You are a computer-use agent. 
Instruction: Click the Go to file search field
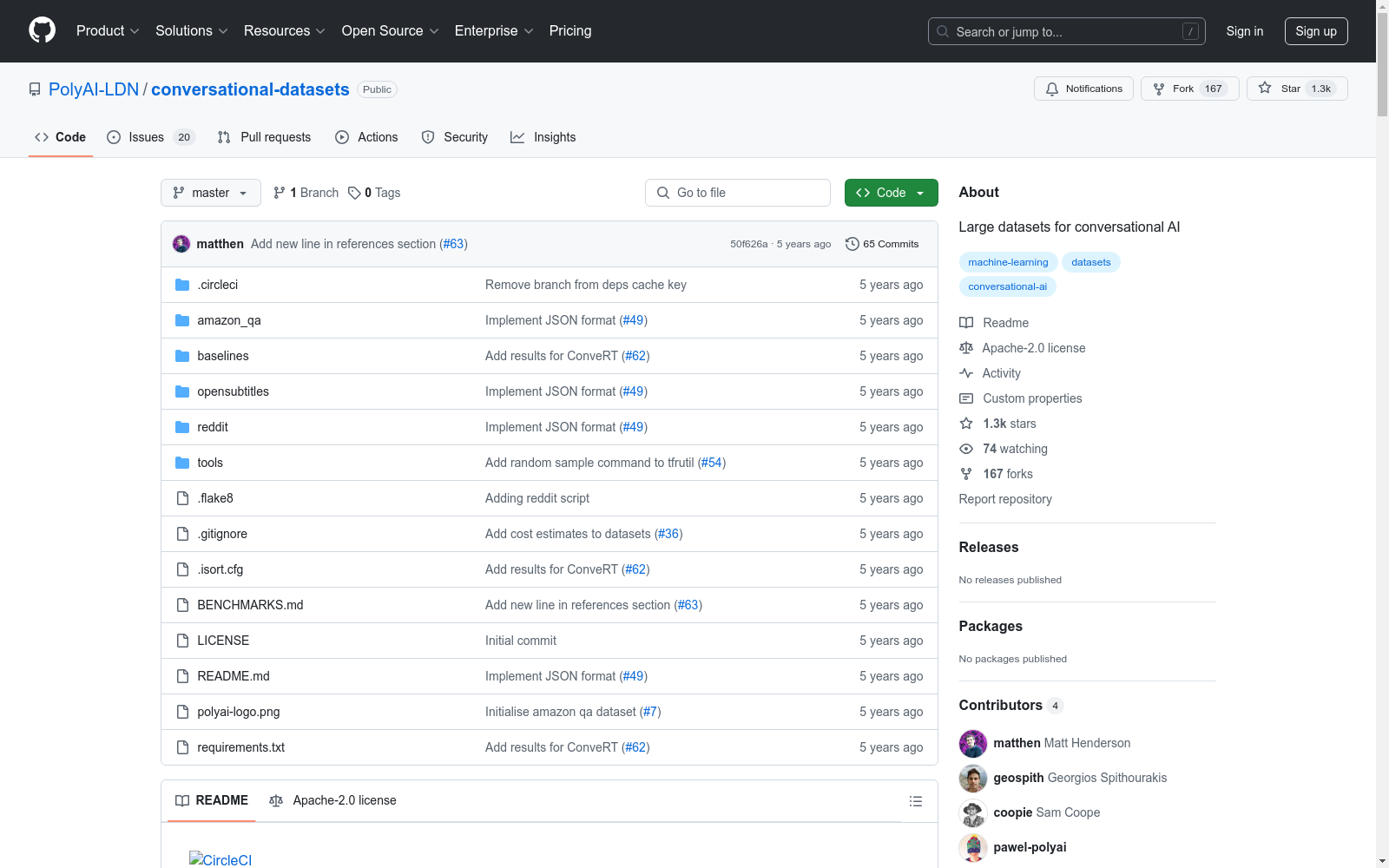click(x=738, y=193)
